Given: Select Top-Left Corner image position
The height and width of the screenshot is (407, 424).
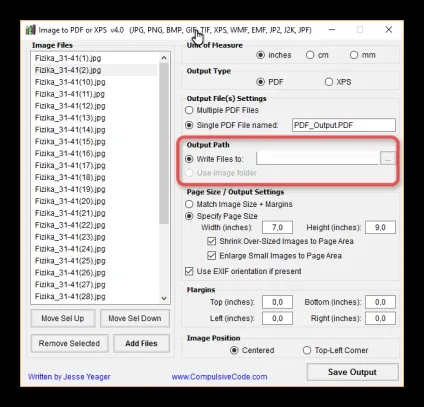Looking at the screenshot, I should coord(307,350).
